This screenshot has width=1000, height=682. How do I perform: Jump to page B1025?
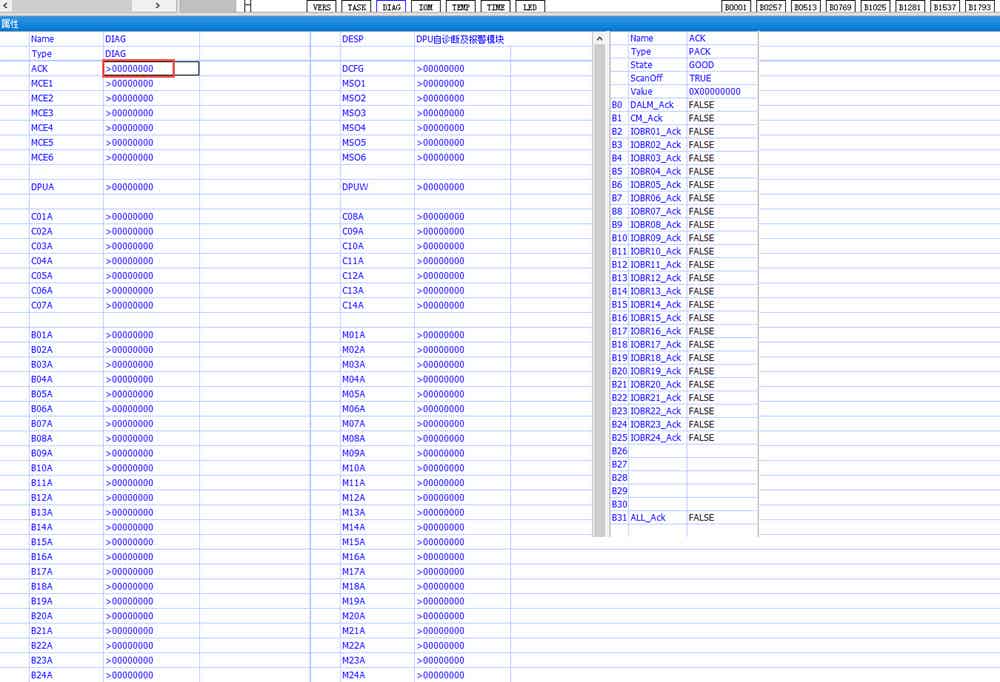coord(874,7)
